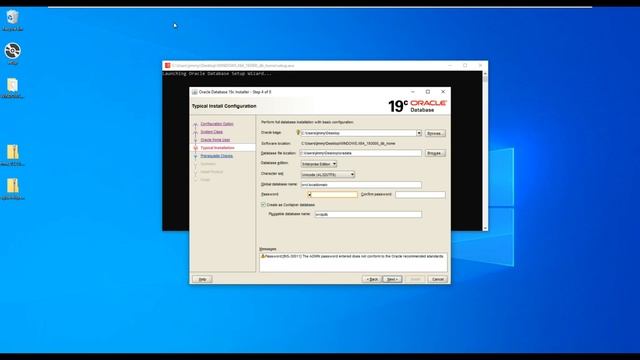Open the Character set dropdown
640x360 pixels.
[328, 175]
